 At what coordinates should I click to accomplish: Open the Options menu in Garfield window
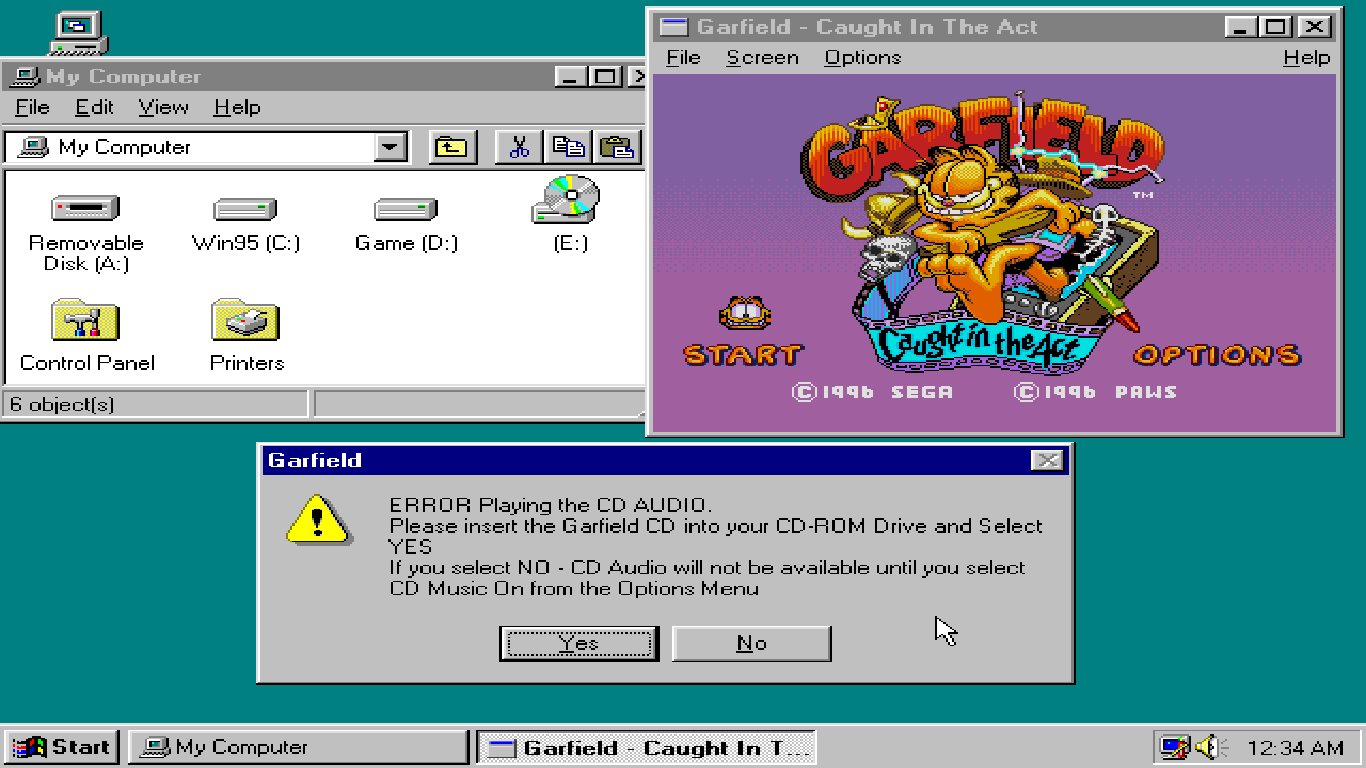pos(862,57)
